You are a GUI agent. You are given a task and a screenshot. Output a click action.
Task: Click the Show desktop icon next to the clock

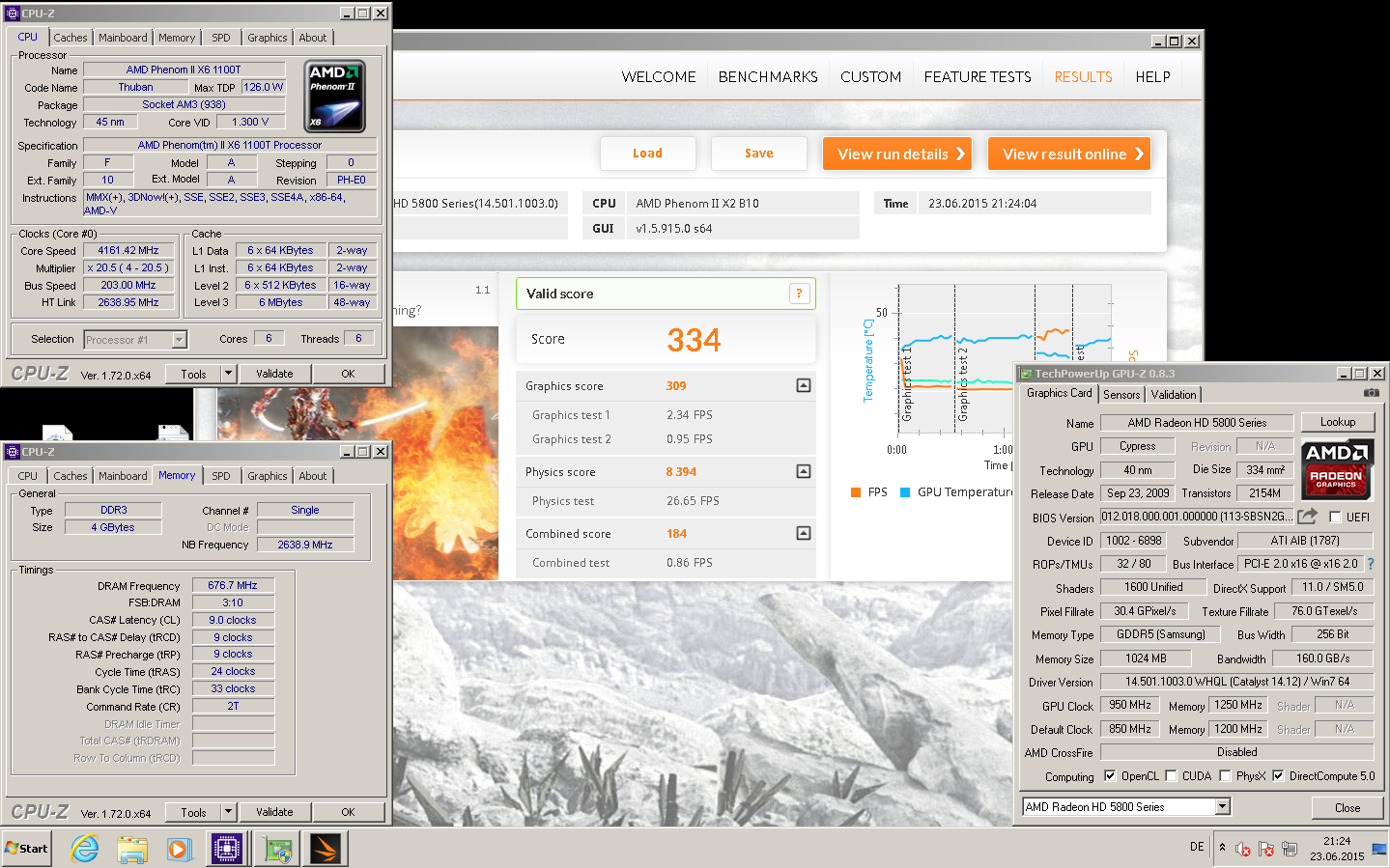click(1379, 849)
